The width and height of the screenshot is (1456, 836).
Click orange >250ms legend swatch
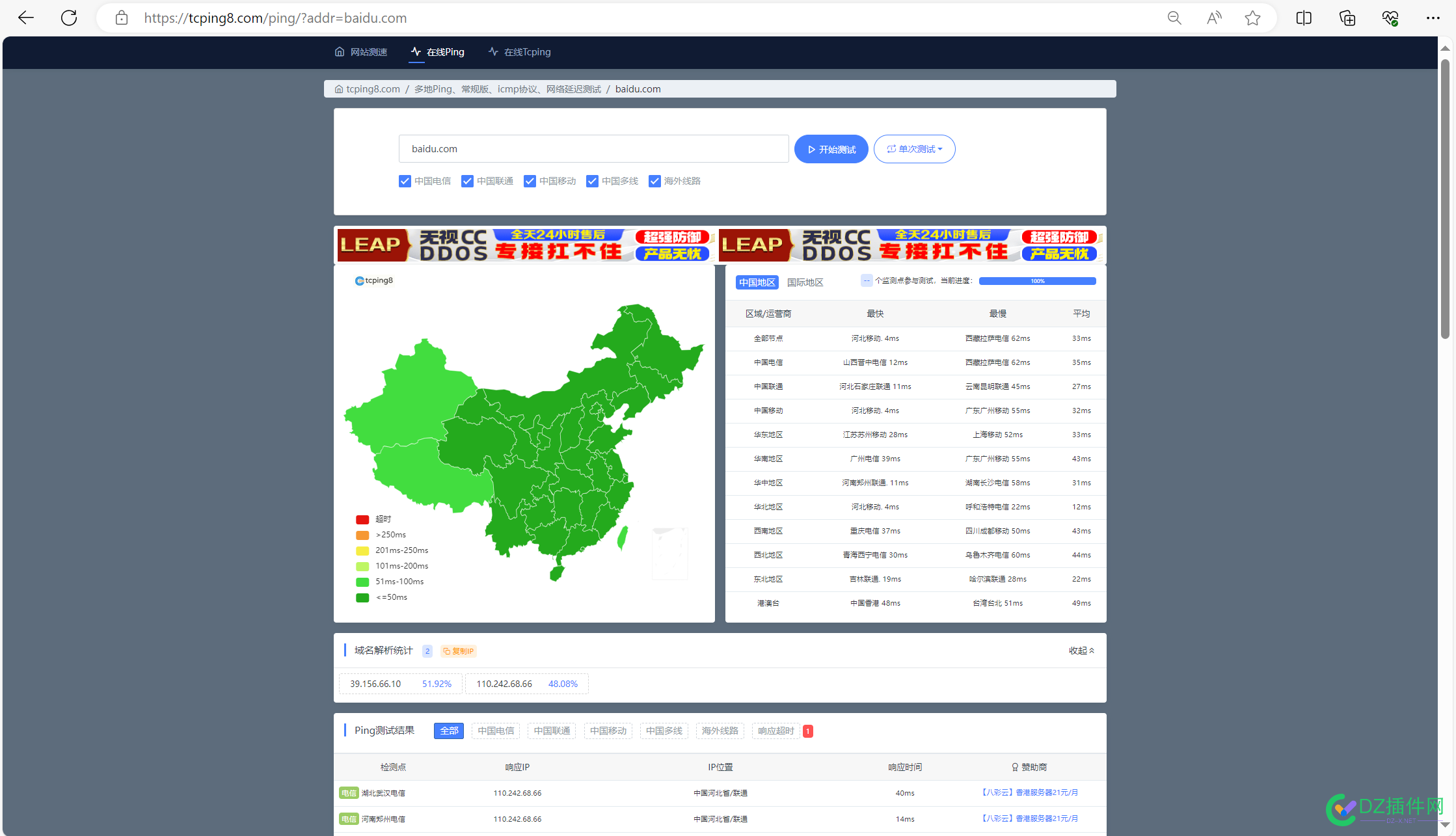[362, 535]
